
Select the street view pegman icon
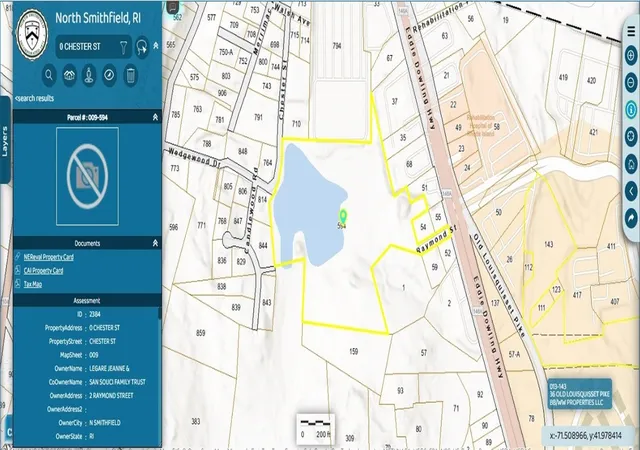click(x=89, y=76)
